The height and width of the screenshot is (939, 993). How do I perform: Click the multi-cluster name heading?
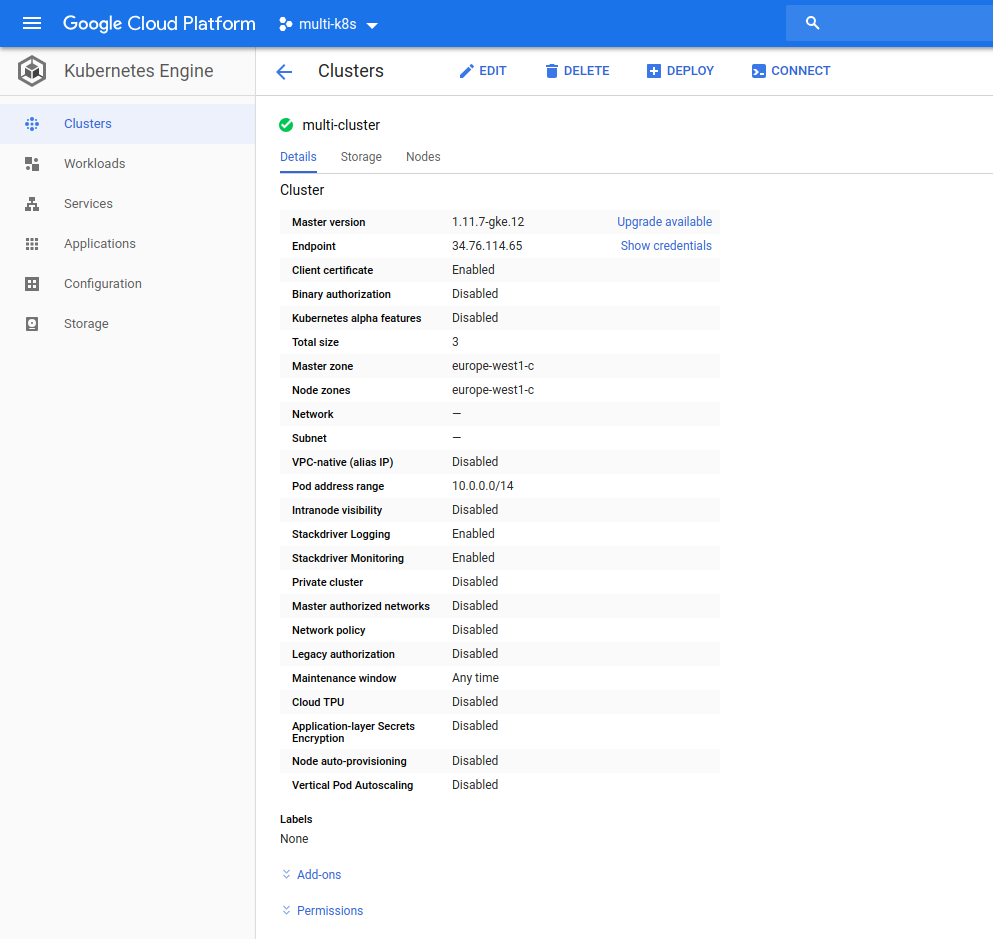(341, 125)
